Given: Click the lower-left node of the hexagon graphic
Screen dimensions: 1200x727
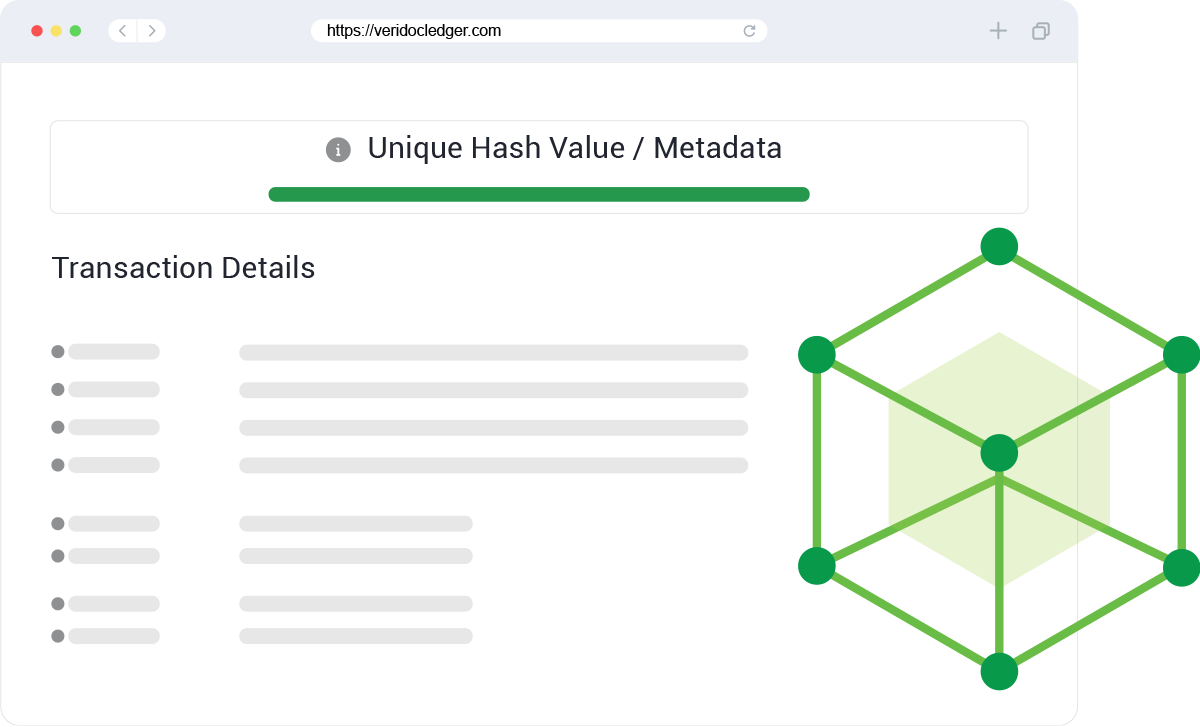Looking at the screenshot, I should pos(817,566).
